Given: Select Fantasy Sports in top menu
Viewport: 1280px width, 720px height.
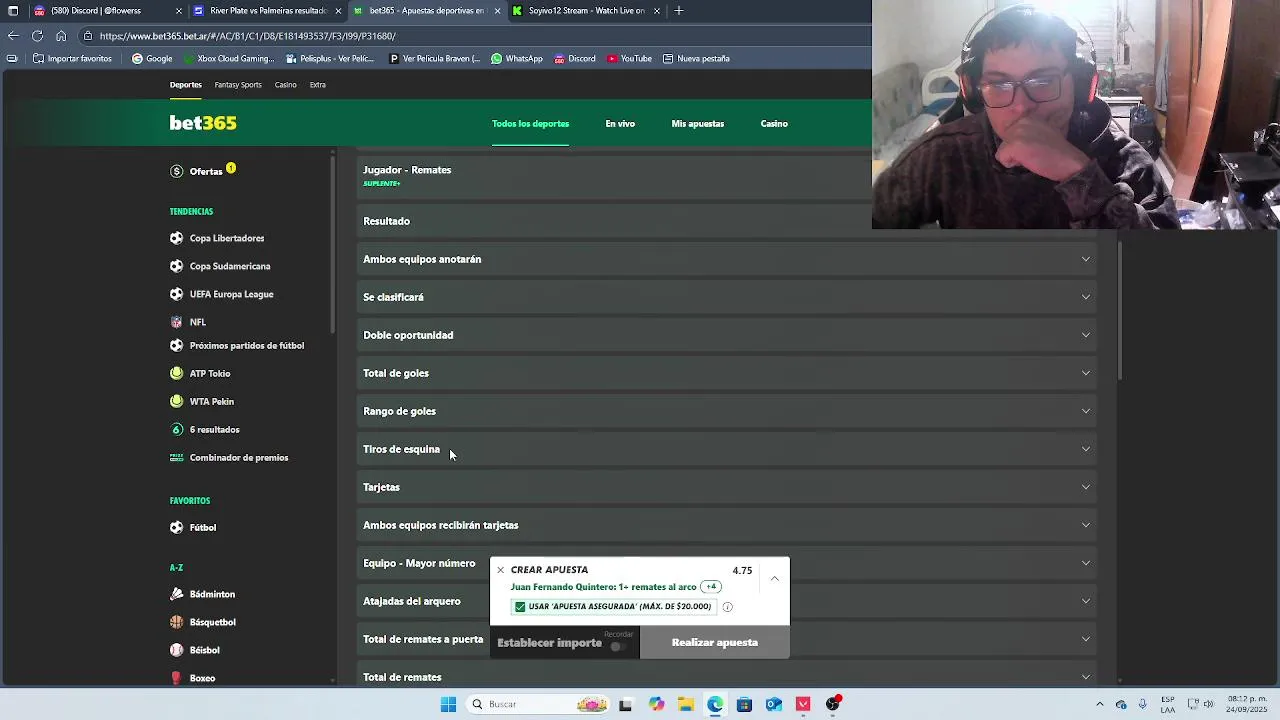Looking at the screenshot, I should tap(238, 85).
